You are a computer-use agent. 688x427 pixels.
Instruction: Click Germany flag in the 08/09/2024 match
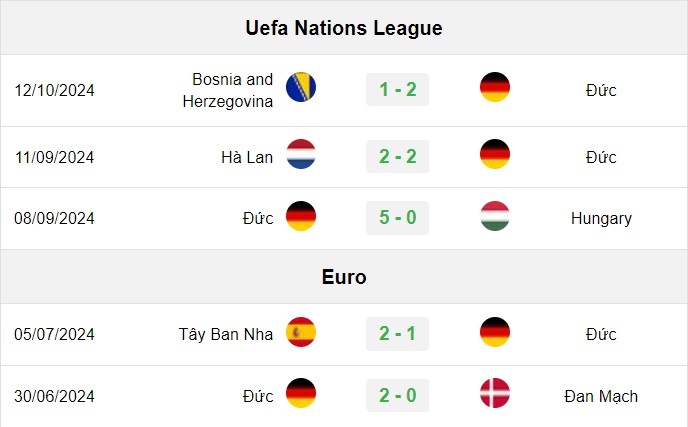point(301,216)
